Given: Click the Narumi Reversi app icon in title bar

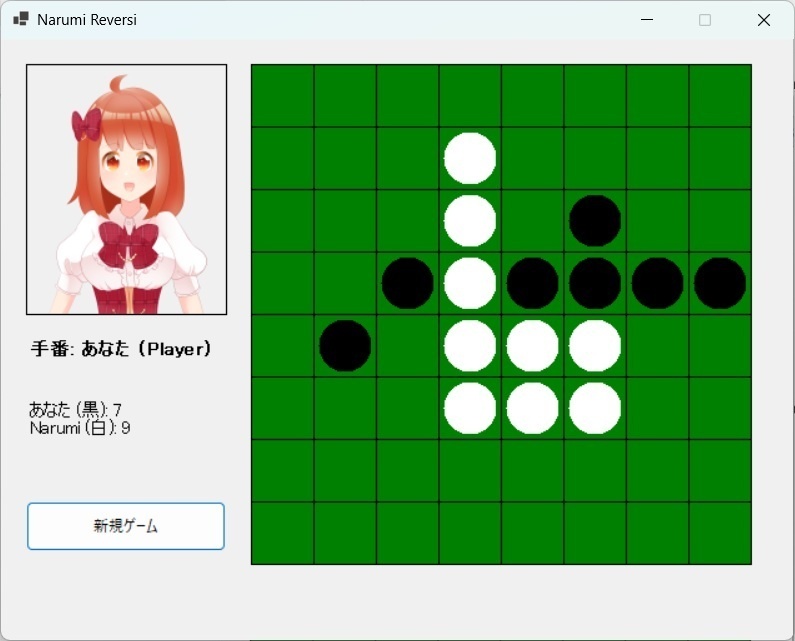Looking at the screenshot, I should [21, 19].
